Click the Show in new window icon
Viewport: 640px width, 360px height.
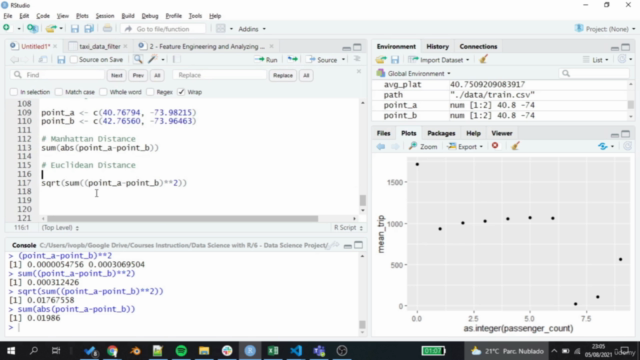pyautogui.click(x=42, y=60)
